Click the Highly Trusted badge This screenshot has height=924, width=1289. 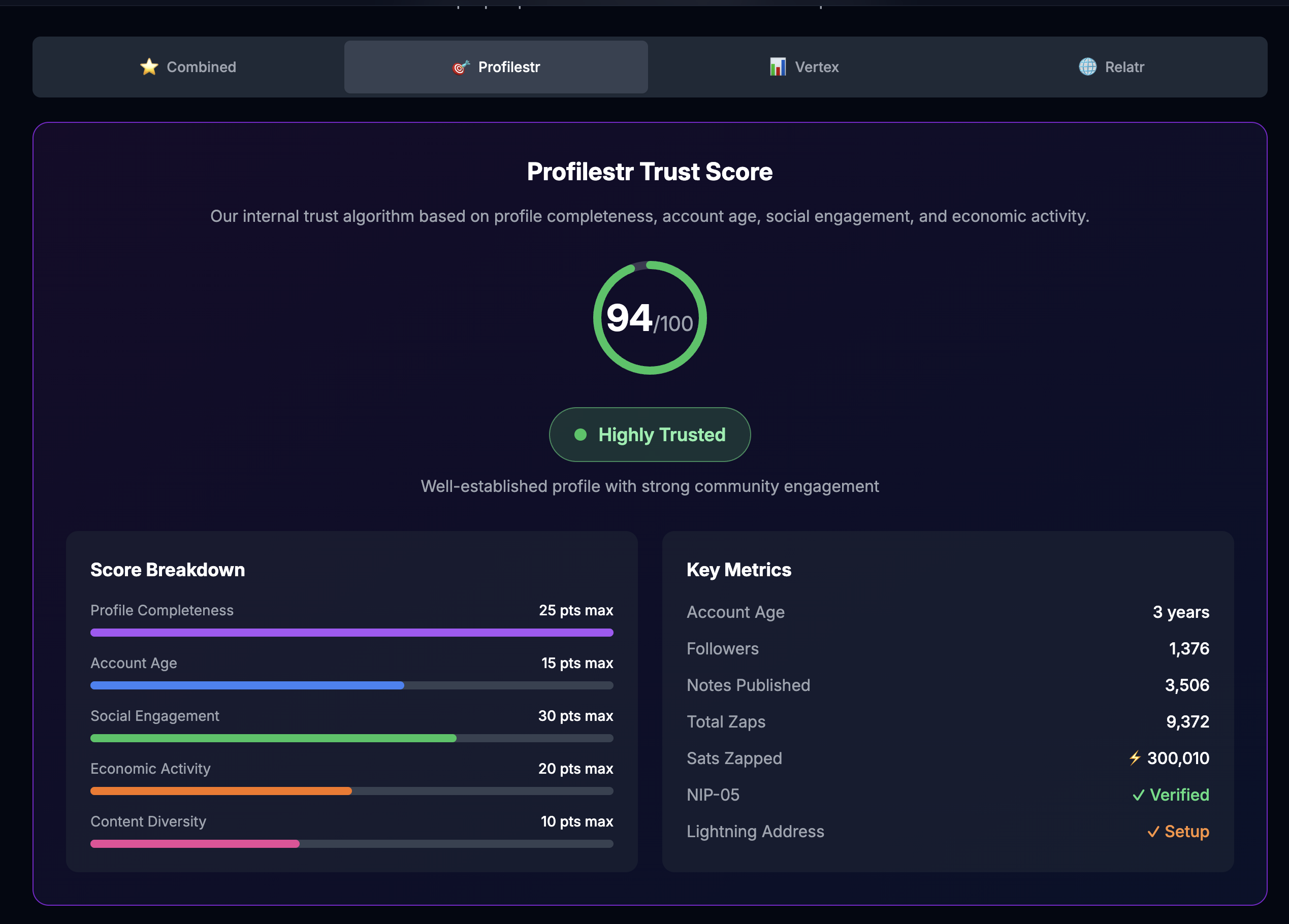coord(650,435)
